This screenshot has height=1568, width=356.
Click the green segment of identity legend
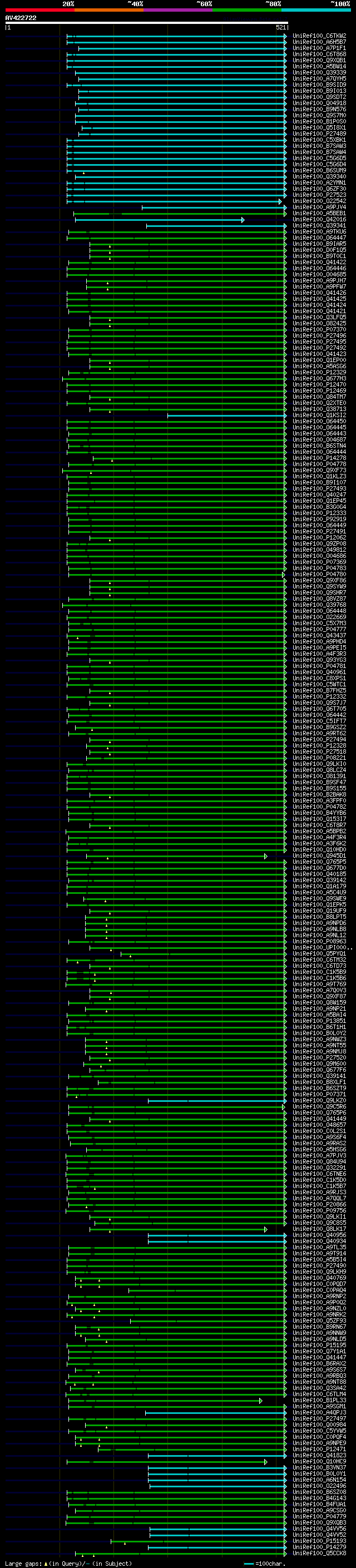pyautogui.click(x=247, y=11)
